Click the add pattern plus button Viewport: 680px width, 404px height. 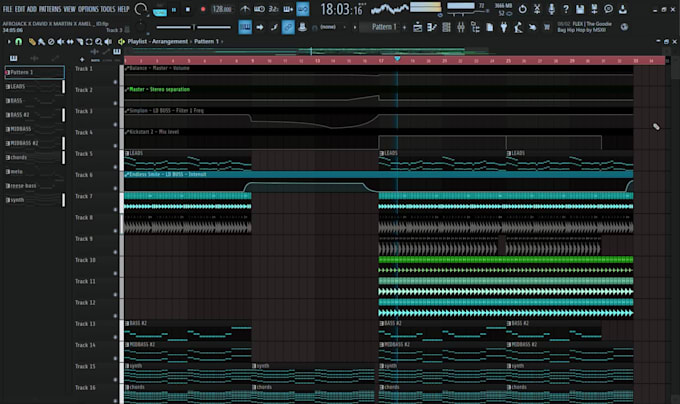coord(405,27)
